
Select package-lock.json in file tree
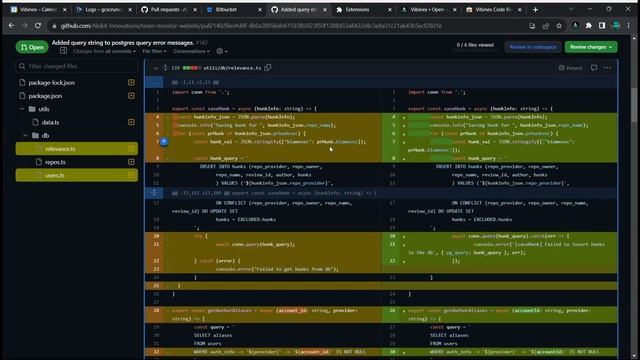[x=51, y=82]
